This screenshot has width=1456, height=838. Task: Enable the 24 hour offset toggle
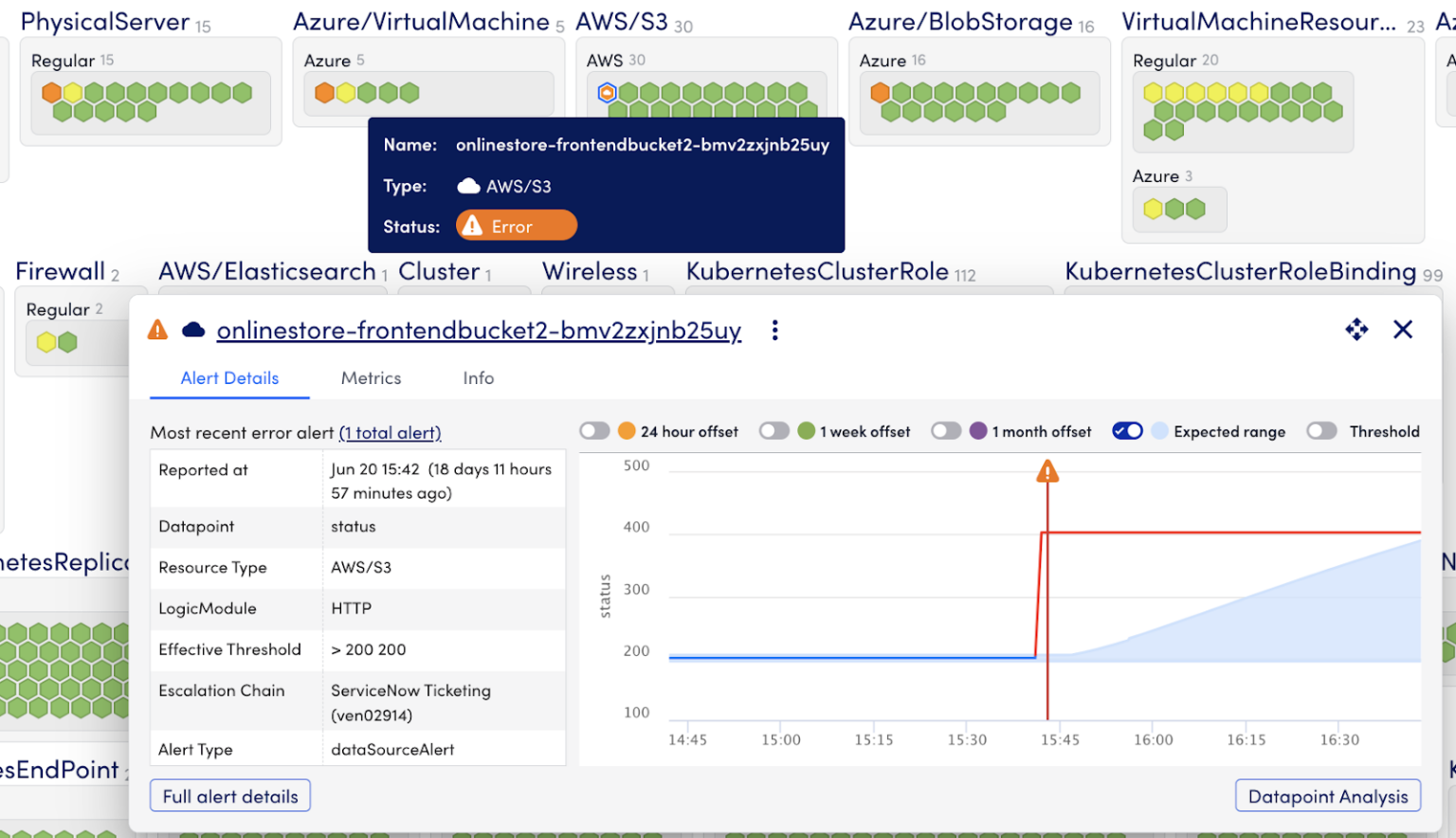point(594,430)
